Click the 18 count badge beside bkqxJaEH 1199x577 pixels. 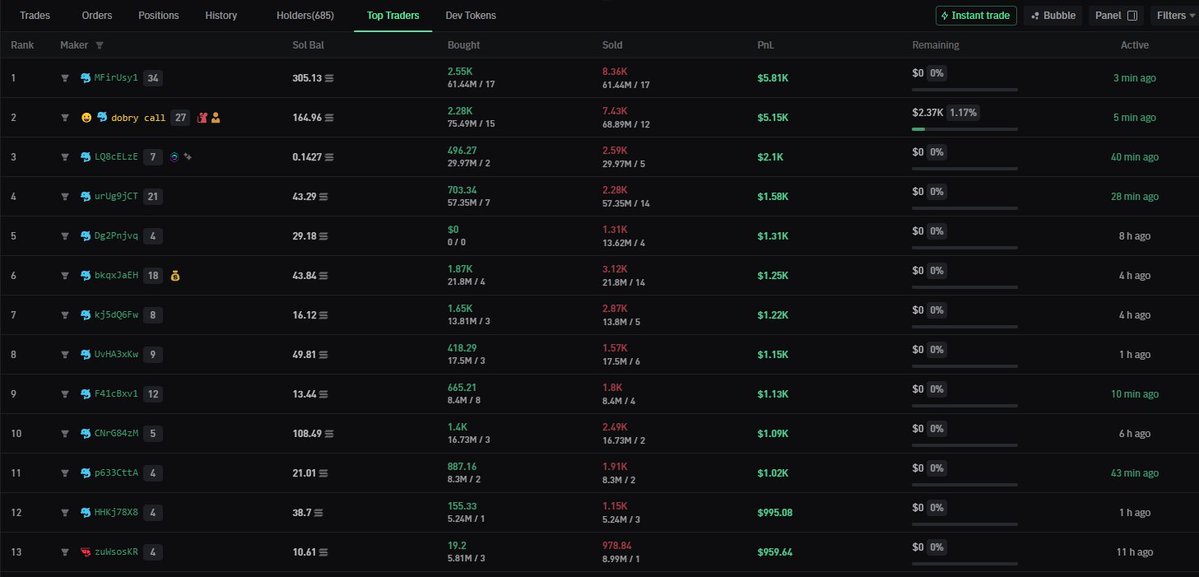(153, 275)
